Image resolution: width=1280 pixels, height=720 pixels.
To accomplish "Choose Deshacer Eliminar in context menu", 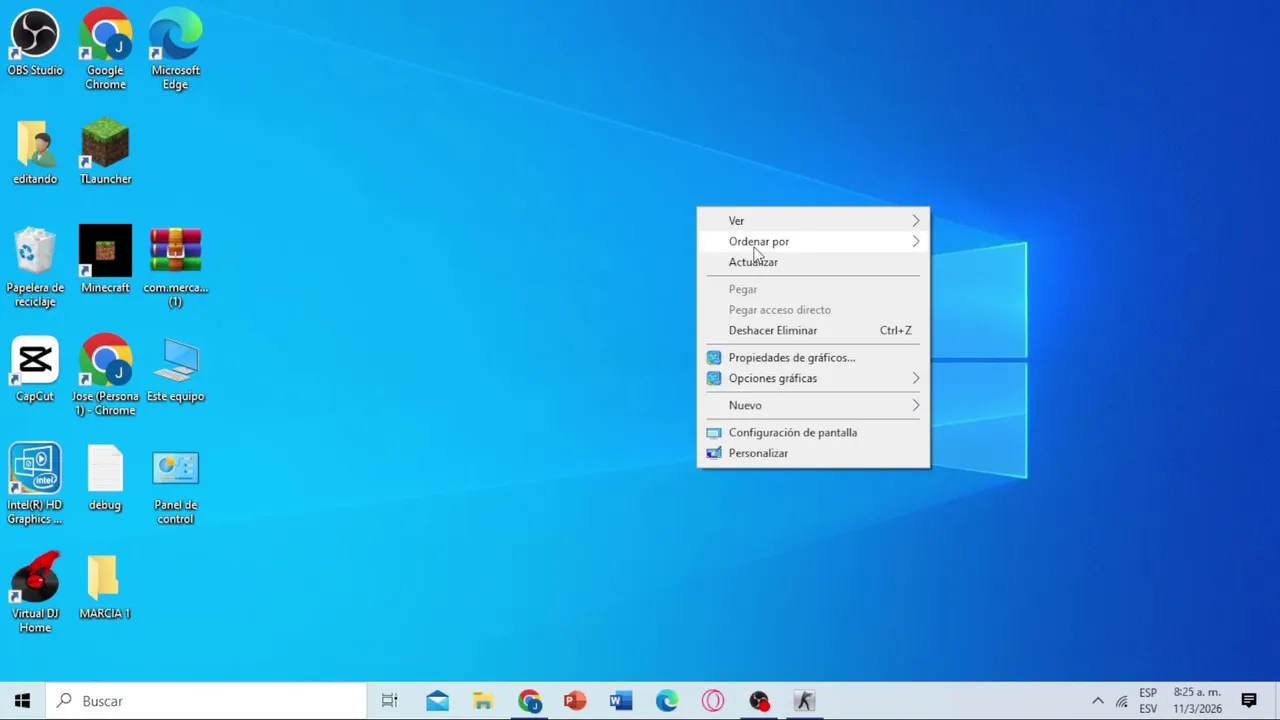I will 813,330.
